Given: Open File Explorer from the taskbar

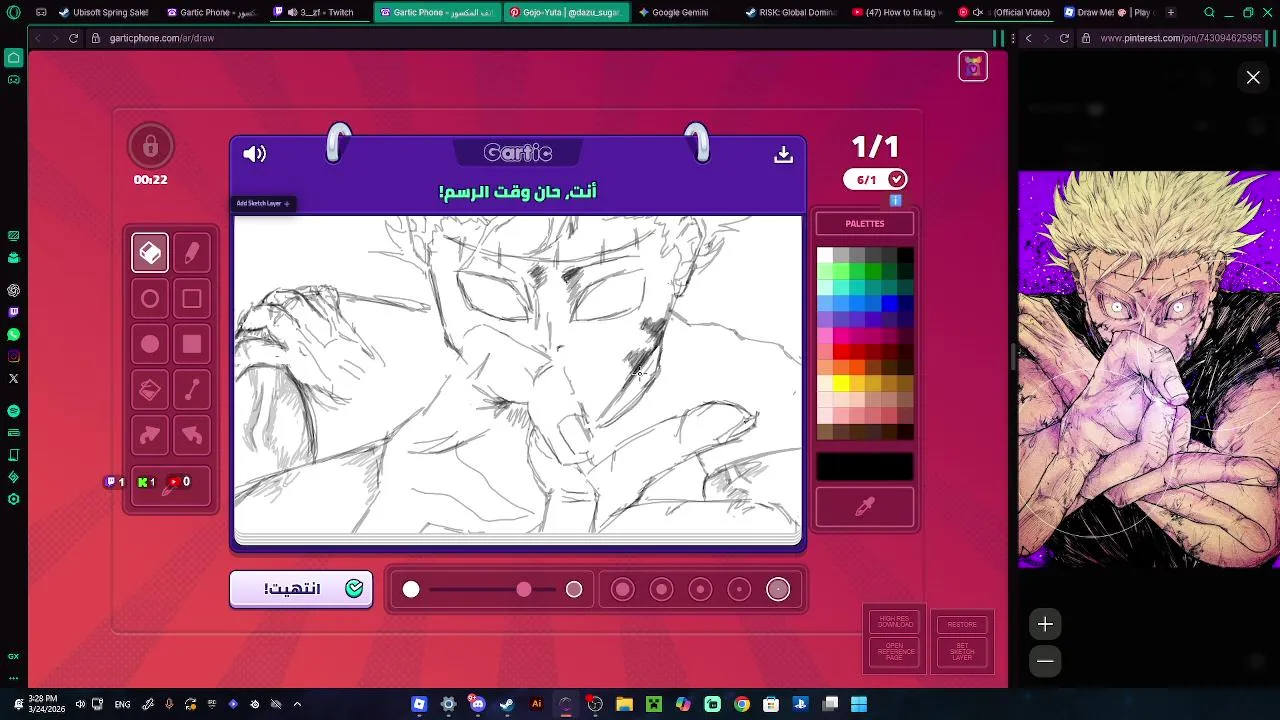Looking at the screenshot, I should tap(624, 704).
